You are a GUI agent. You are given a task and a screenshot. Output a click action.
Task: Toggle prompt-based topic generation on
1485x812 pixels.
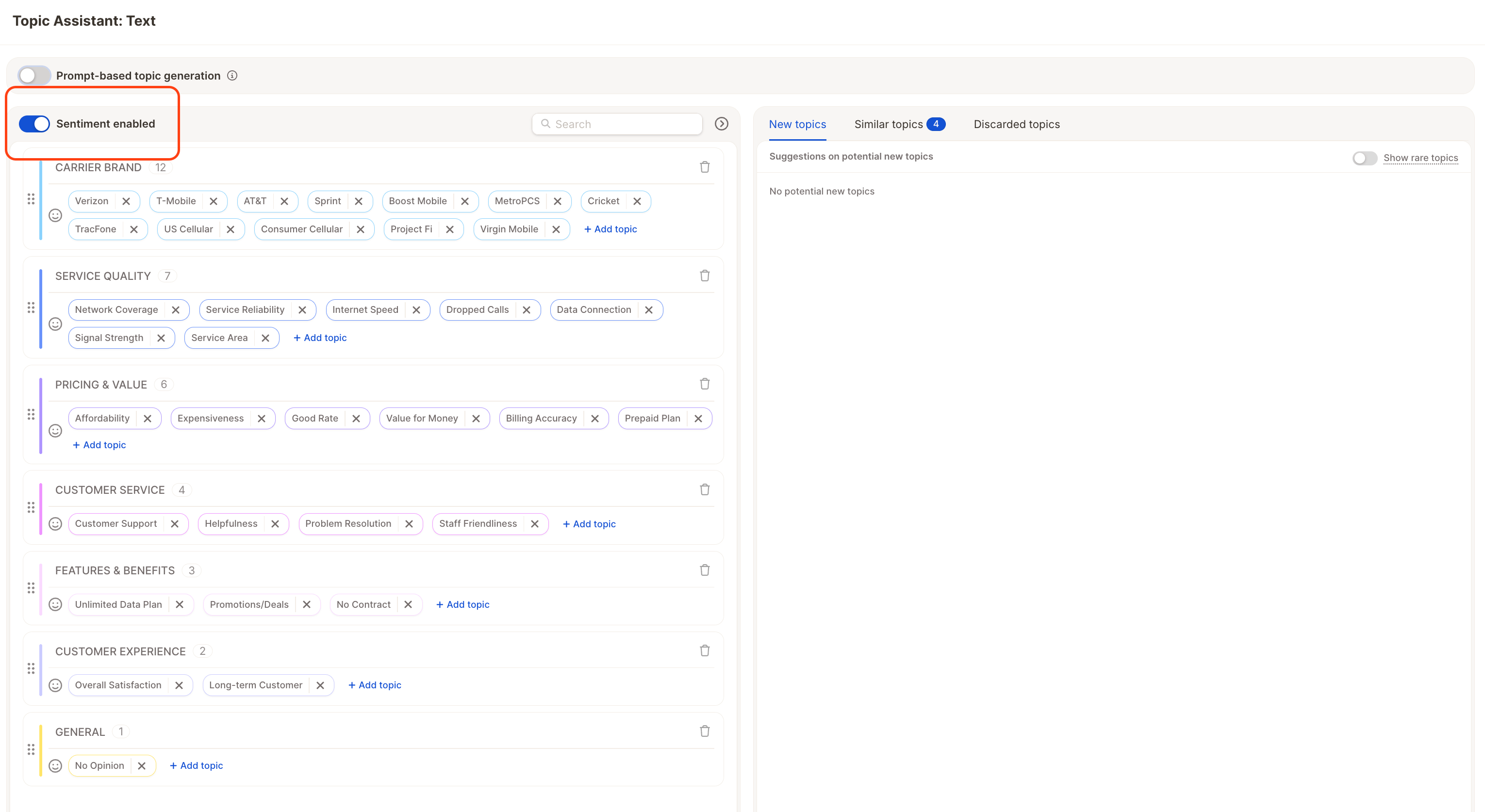(x=34, y=76)
